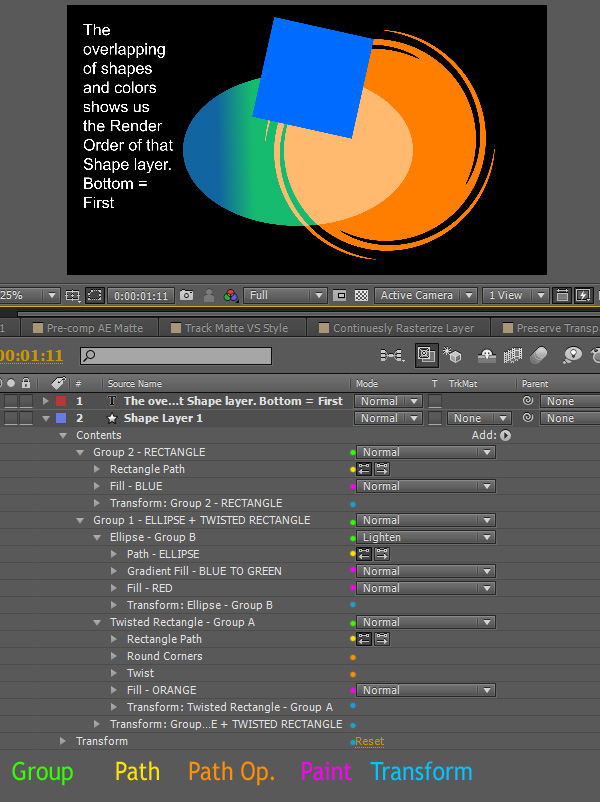Click the blue label color swatch of Shape Layer 1
This screenshot has width=600, height=802.
point(60,418)
